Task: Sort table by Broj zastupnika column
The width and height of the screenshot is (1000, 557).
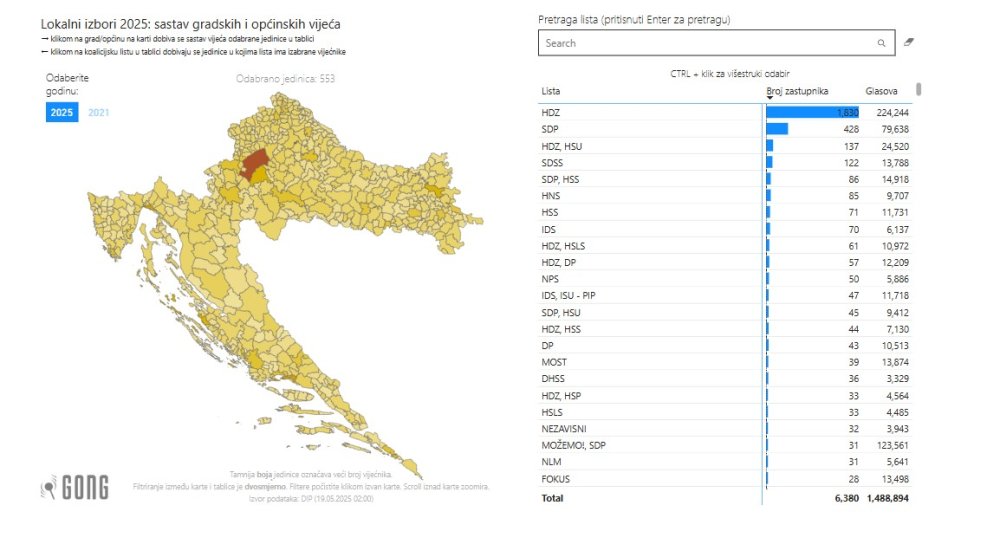Action: click(797, 91)
